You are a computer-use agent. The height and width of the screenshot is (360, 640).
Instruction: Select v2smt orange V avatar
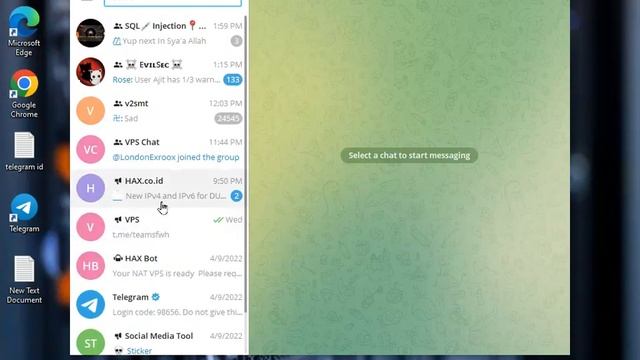click(90, 111)
